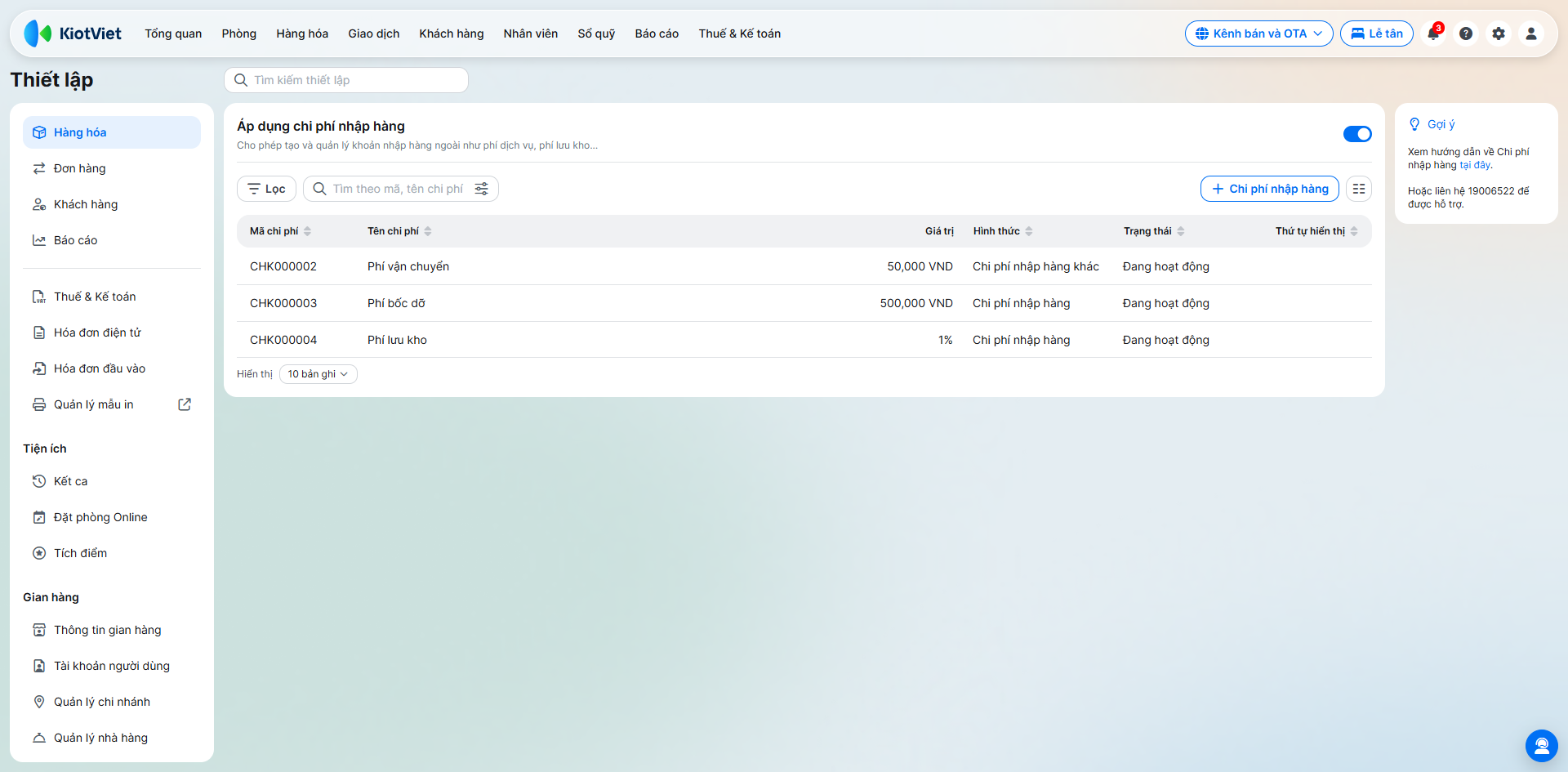Click Đang hoạt động status for CHK000004
Viewport: 1568px width, 772px height.
coord(1166,340)
